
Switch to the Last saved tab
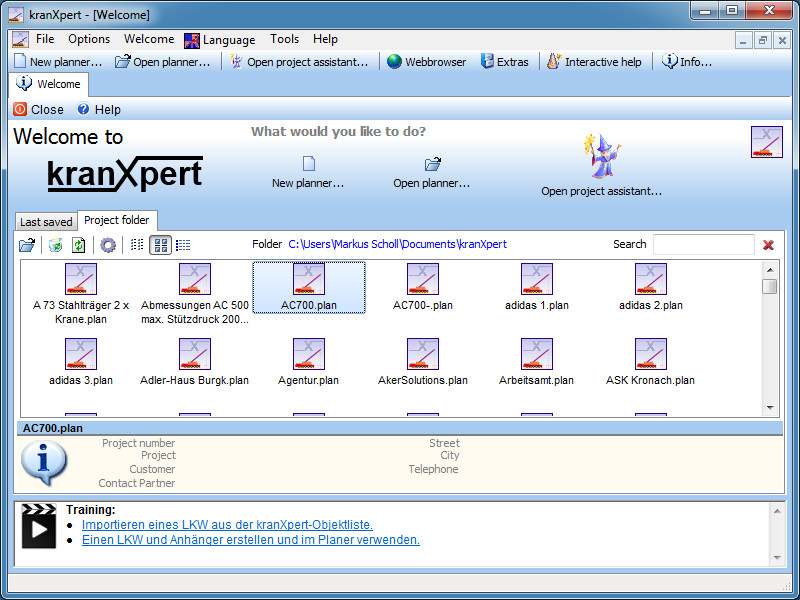pyautogui.click(x=46, y=222)
